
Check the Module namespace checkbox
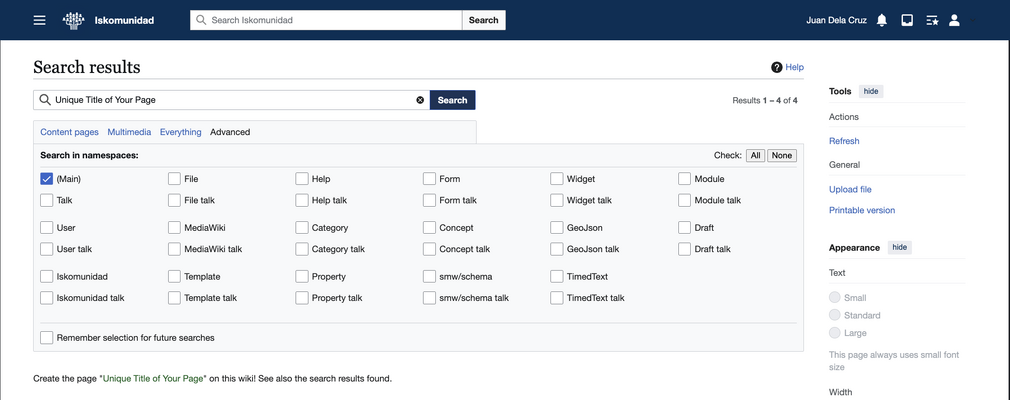click(x=684, y=179)
